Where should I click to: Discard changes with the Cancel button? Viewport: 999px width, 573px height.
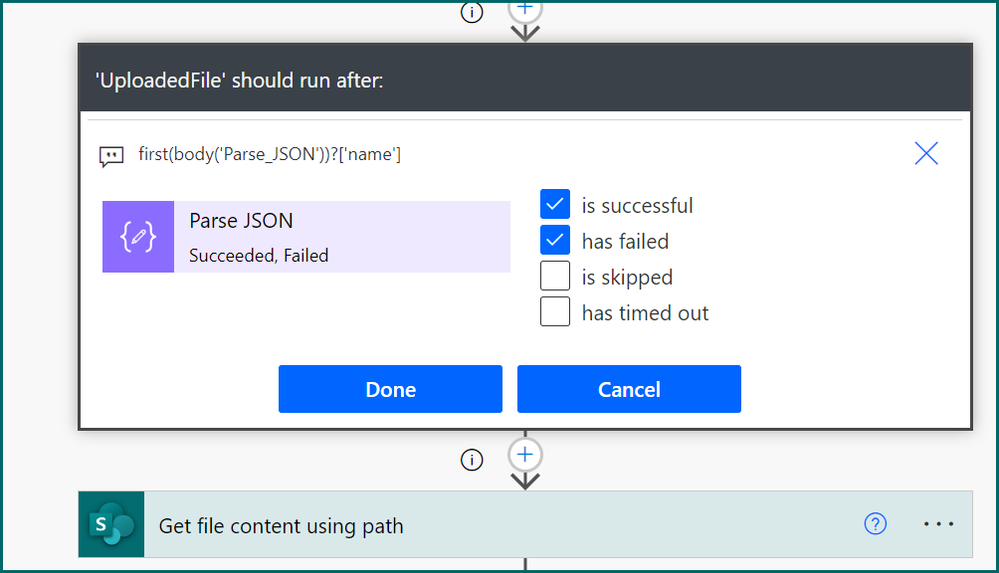coord(629,389)
